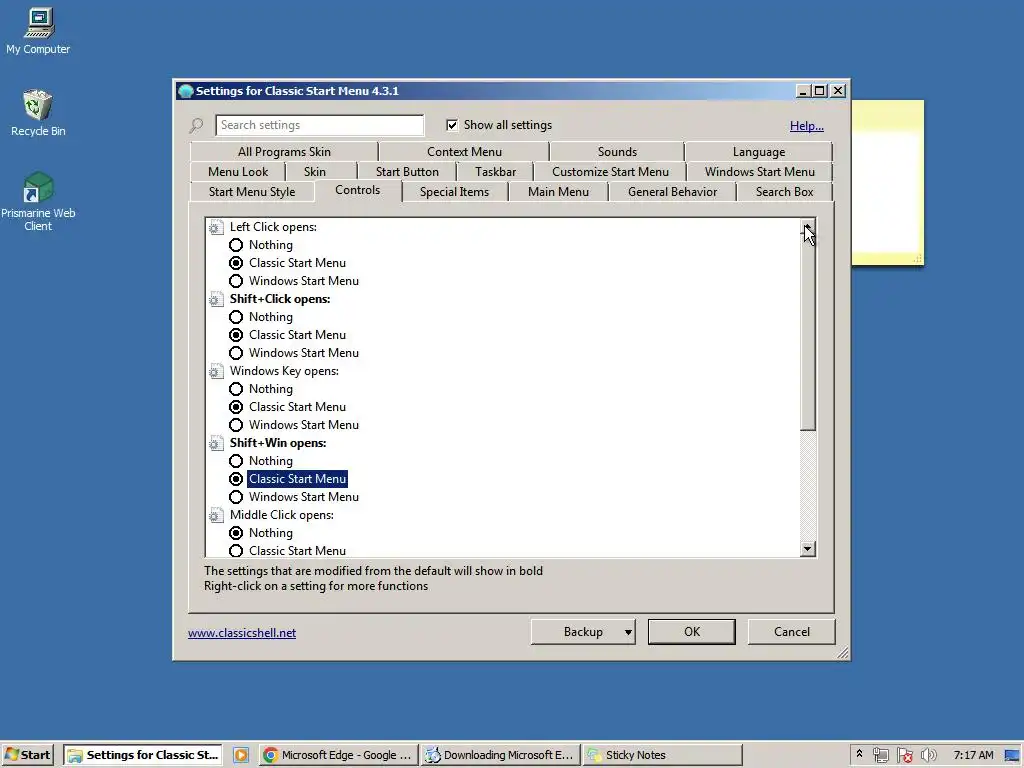Click the 7:17 AM clock in taskbar
Viewport: 1024px width, 768px height.
(x=973, y=755)
